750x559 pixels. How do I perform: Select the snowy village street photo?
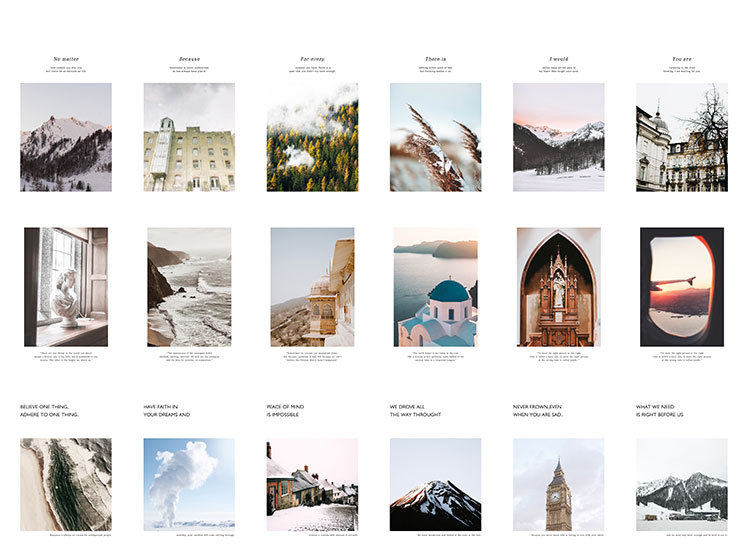312,484
